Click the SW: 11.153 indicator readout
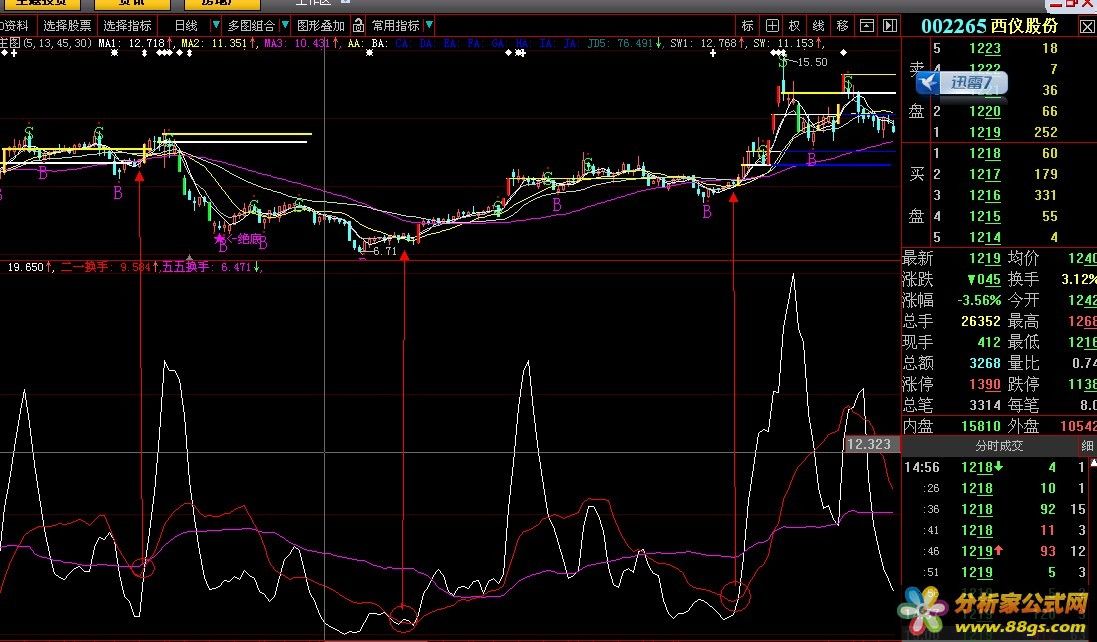Image resolution: width=1097 pixels, height=642 pixels. [x=787, y=43]
